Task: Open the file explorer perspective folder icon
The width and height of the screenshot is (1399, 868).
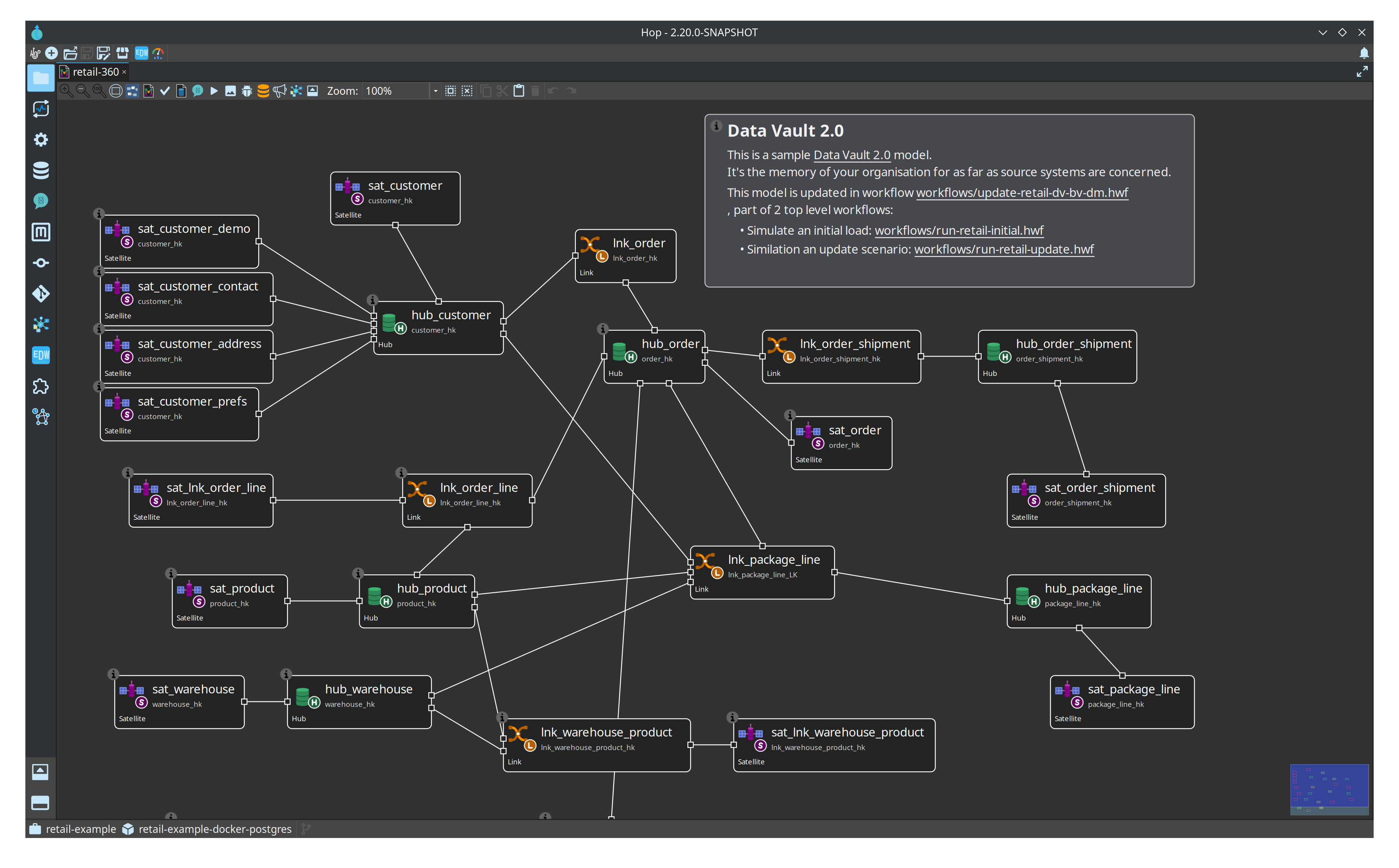Action: point(41,78)
